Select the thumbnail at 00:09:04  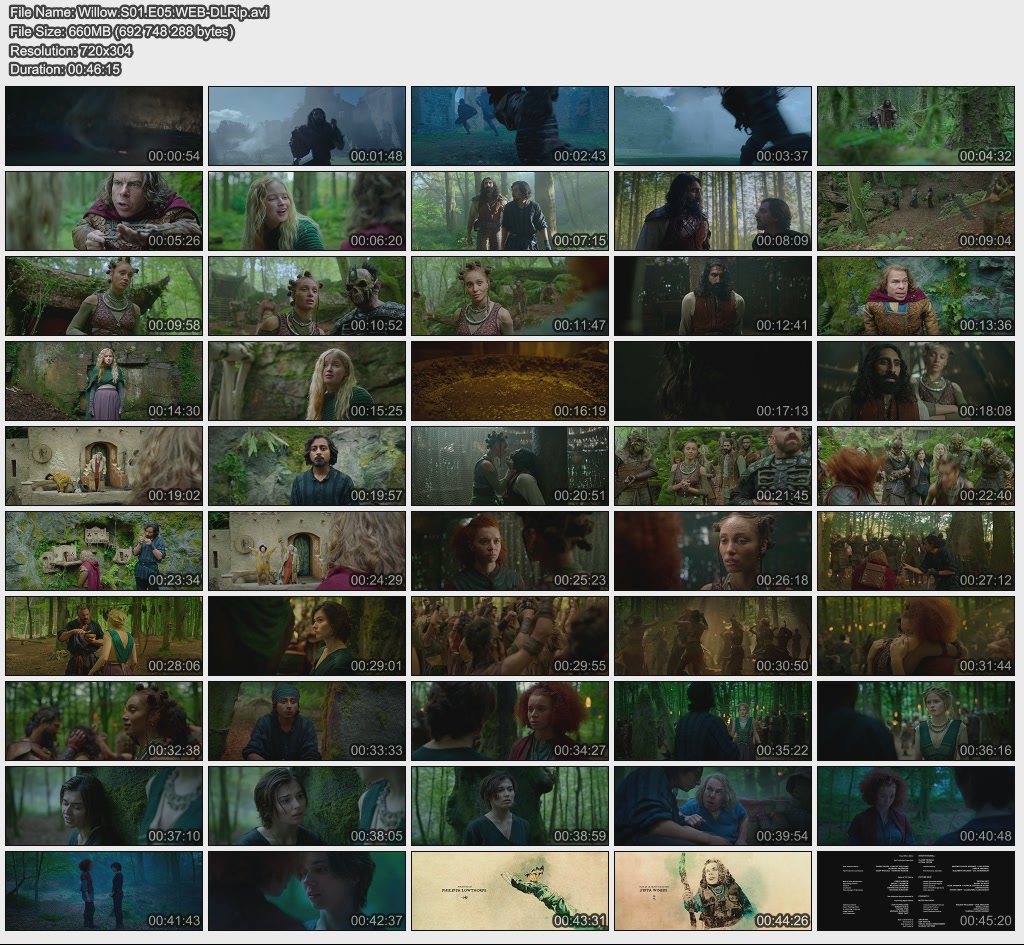(x=916, y=211)
